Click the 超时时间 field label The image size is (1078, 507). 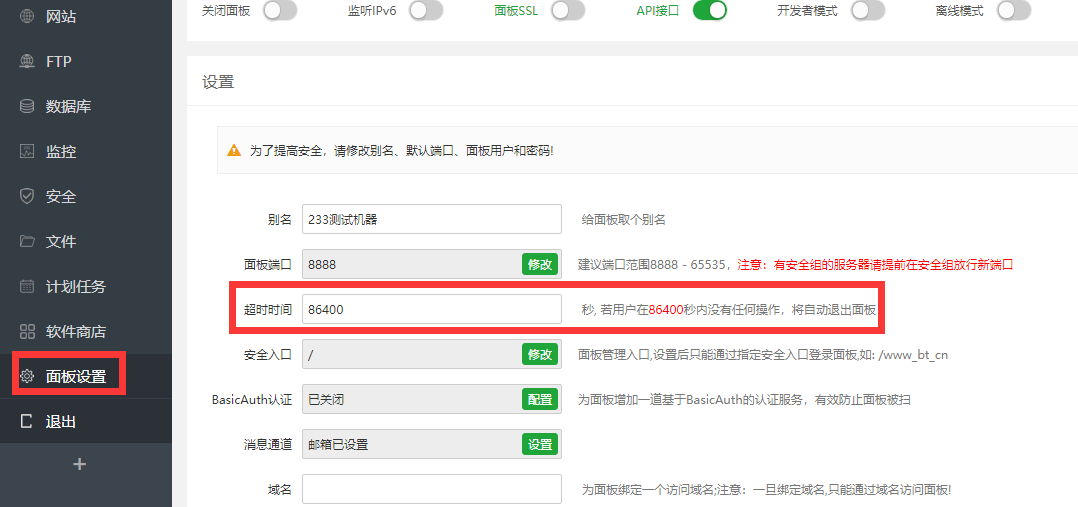268,310
